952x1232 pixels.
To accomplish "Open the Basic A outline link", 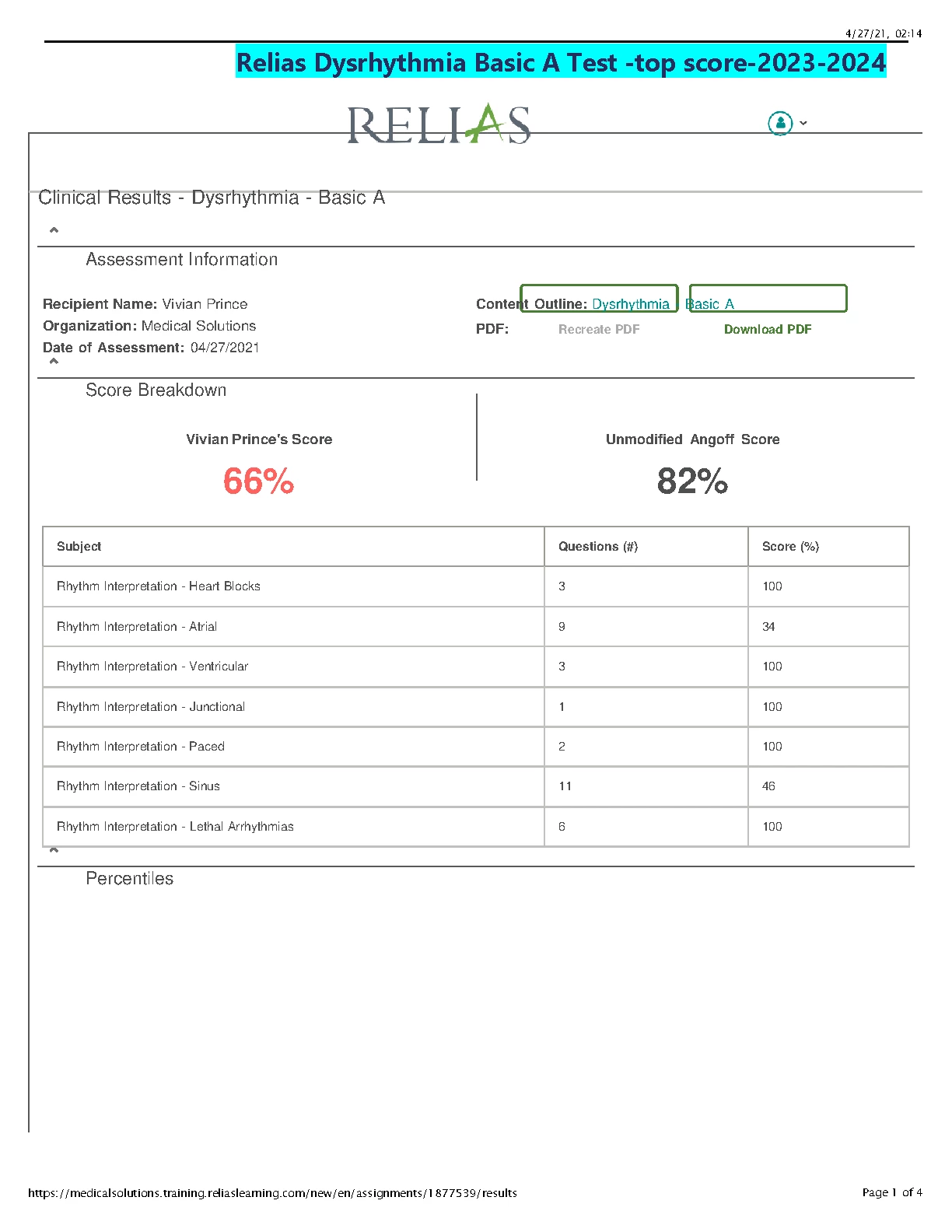I will (x=709, y=304).
